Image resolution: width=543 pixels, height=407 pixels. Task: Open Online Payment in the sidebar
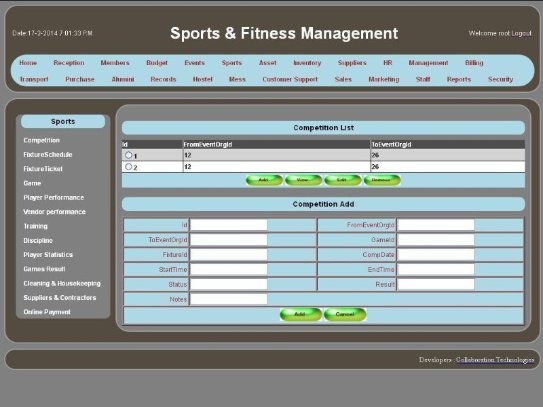click(x=47, y=312)
